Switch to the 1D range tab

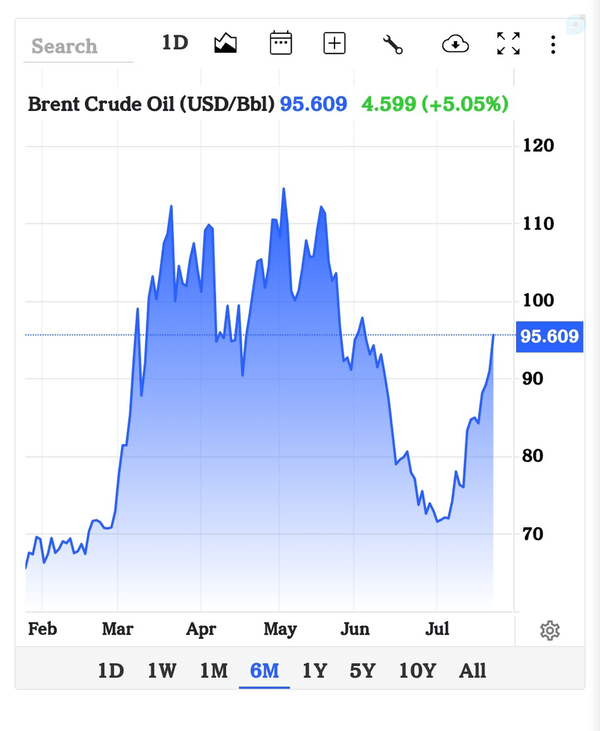click(111, 671)
